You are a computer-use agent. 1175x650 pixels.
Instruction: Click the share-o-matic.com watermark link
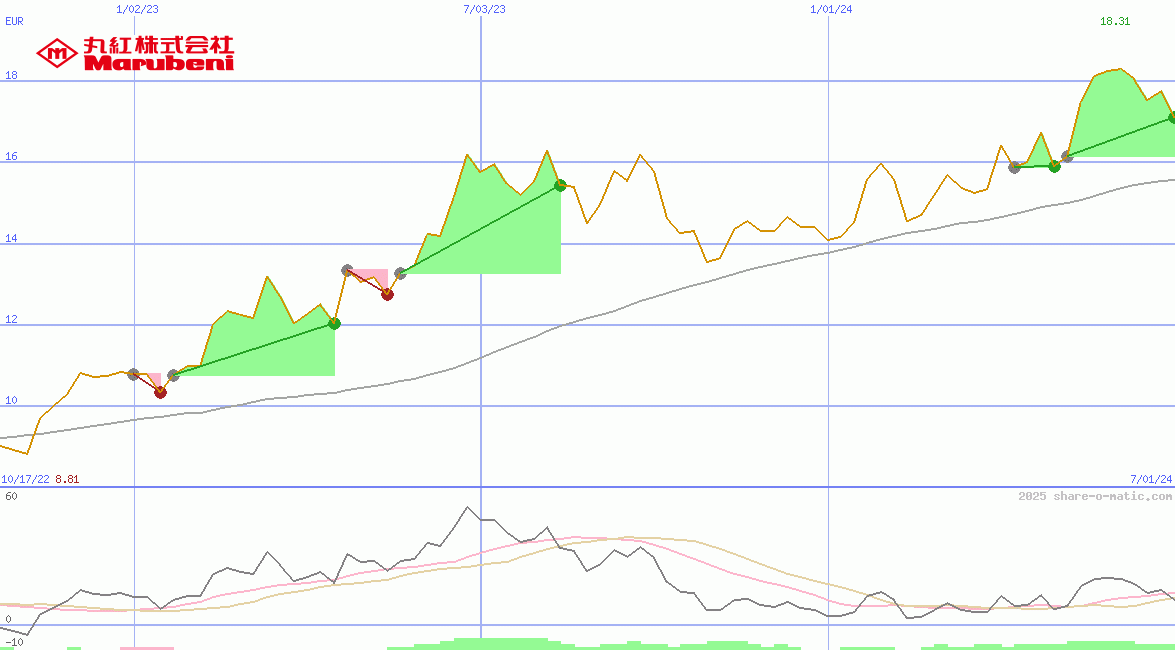pos(1095,496)
